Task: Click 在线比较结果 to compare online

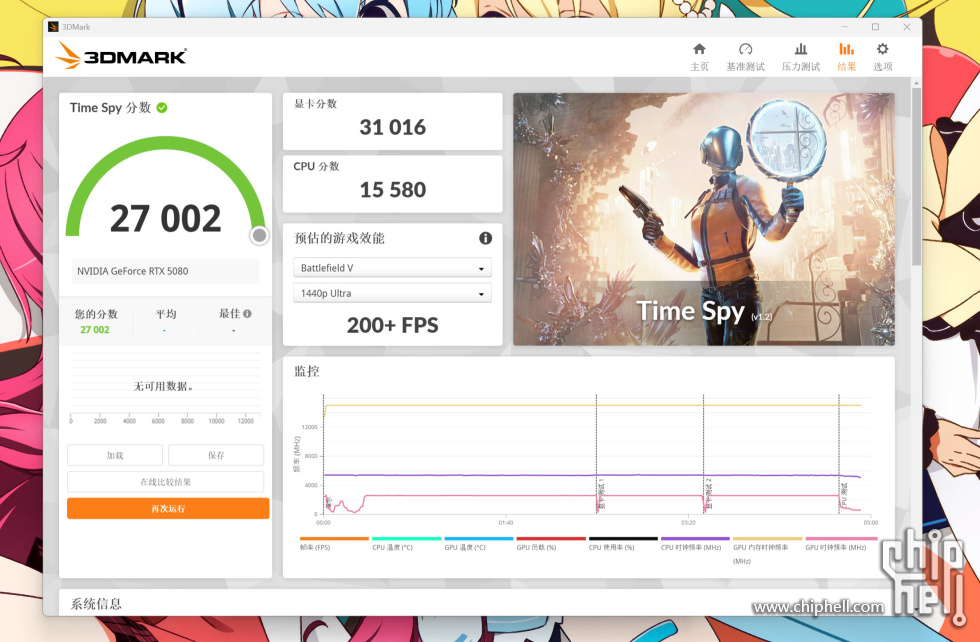Action: click(166, 482)
